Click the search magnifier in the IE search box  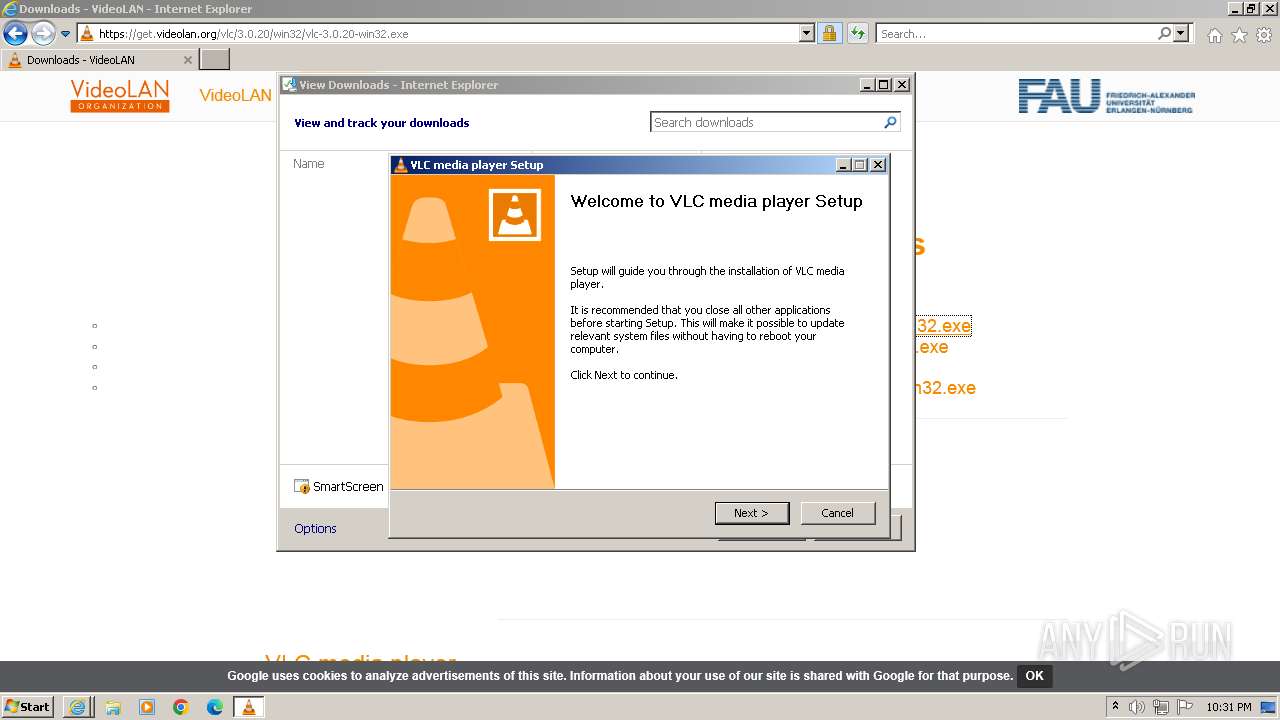point(1164,33)
